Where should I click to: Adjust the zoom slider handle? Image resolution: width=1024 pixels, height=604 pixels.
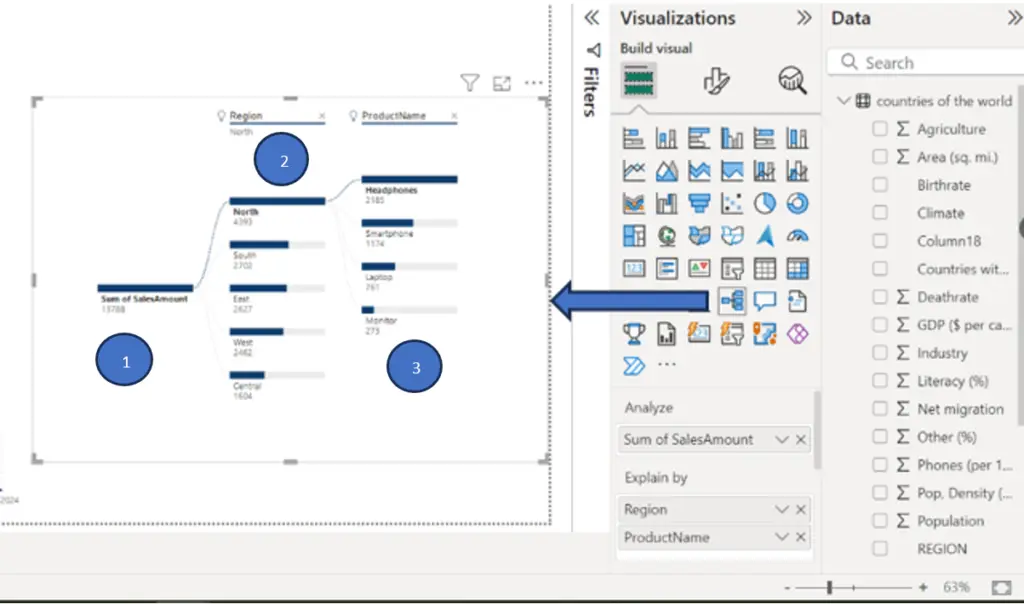(829, 587)
